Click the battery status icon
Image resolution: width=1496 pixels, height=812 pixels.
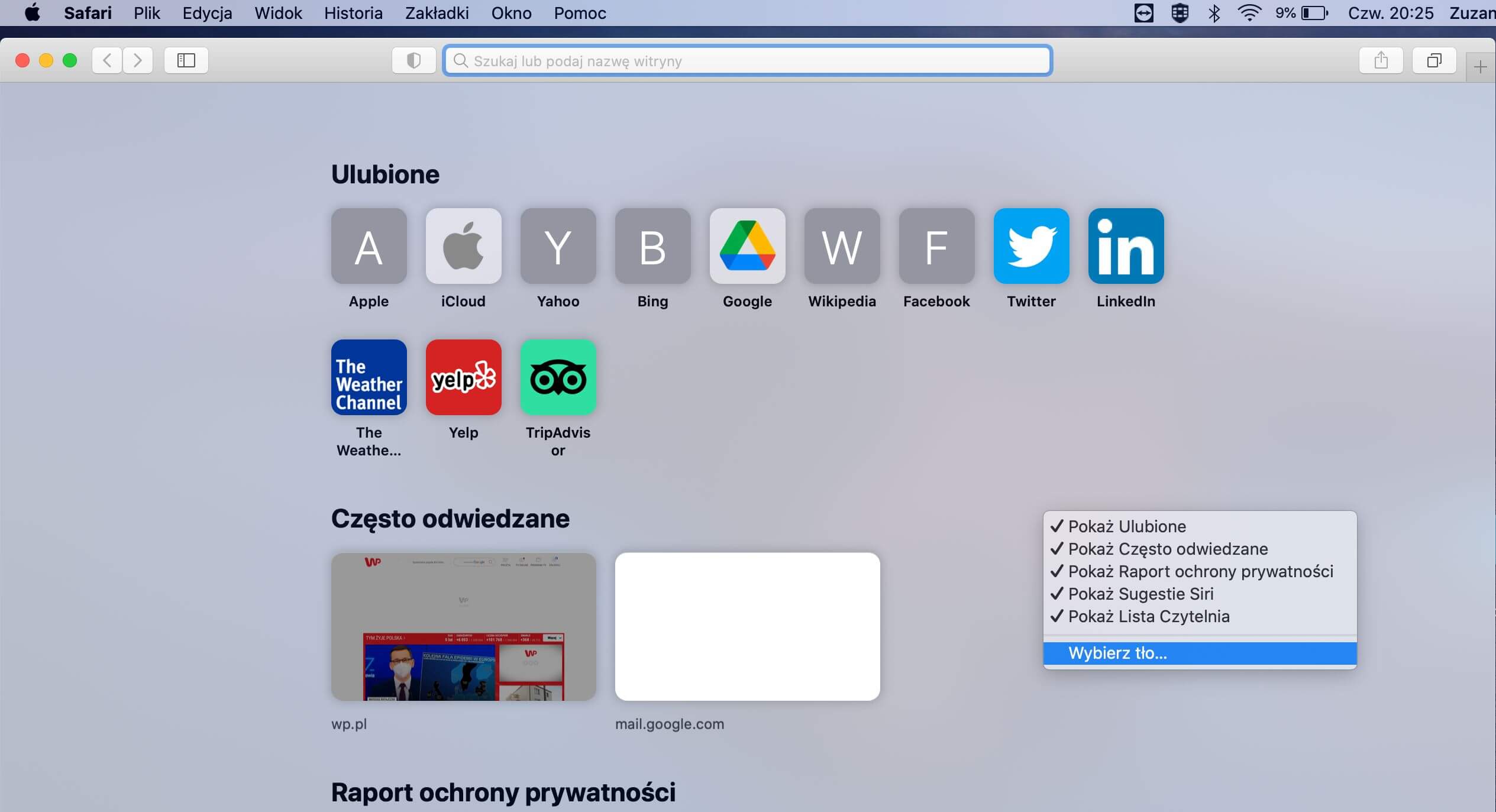1315,13
